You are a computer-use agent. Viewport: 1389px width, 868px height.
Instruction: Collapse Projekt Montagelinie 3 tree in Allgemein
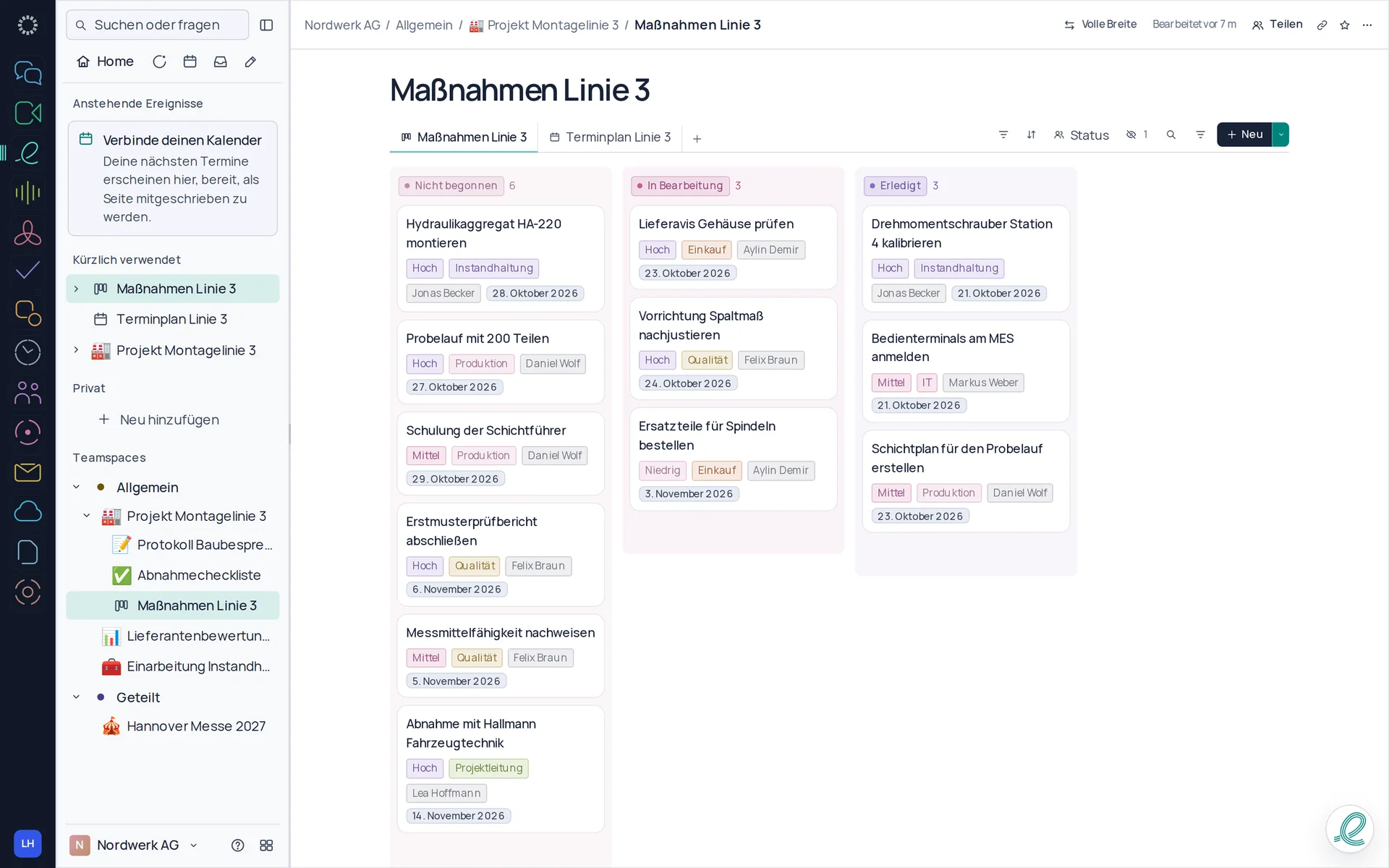click(x=87, y=516)
